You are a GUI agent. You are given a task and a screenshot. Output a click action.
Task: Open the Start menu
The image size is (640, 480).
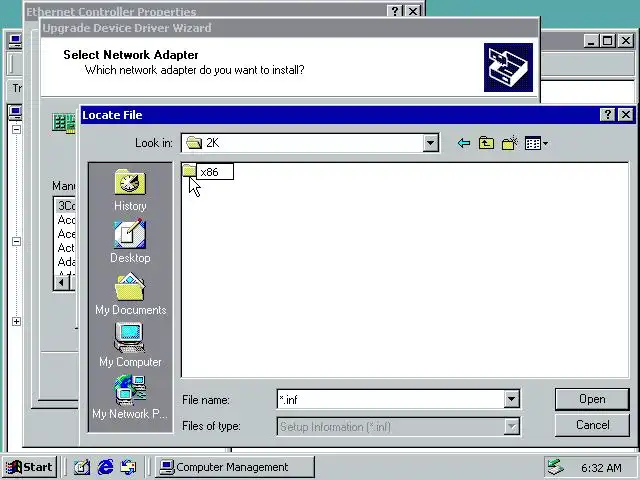coord(29,467)
